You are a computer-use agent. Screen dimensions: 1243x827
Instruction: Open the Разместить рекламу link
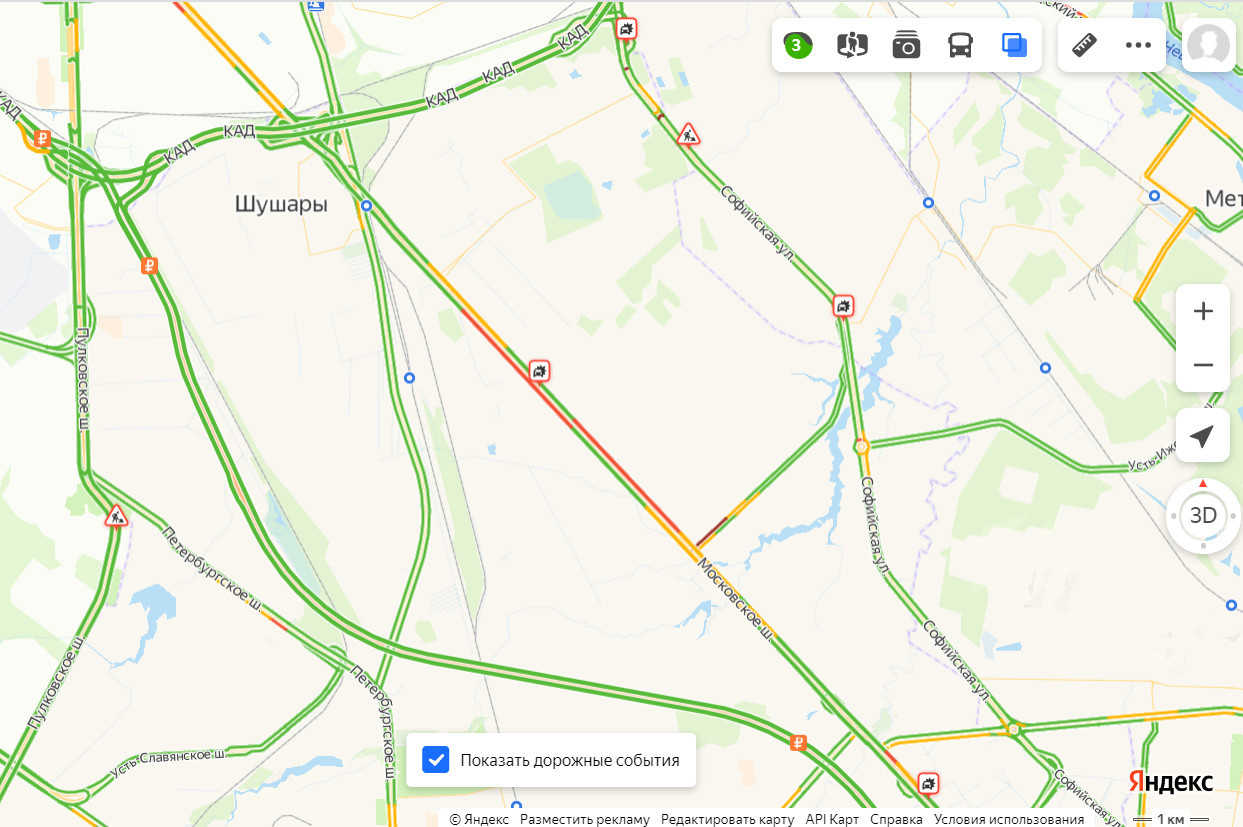(x=585, y=819)
